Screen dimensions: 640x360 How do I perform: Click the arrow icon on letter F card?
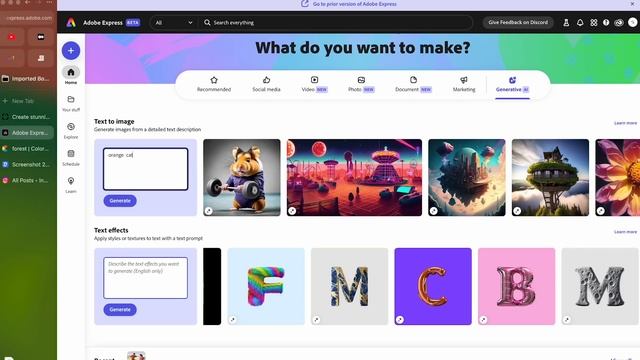click(233, 320)
